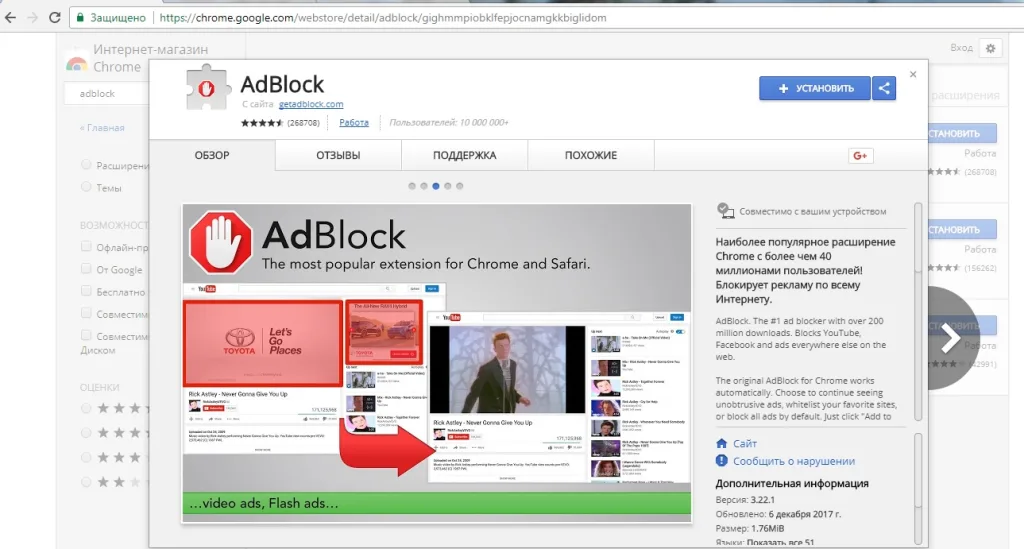Click the first background УСТАНОВИТЬ button
This screenshot has height=549, width=1024.
pos(962,133)
